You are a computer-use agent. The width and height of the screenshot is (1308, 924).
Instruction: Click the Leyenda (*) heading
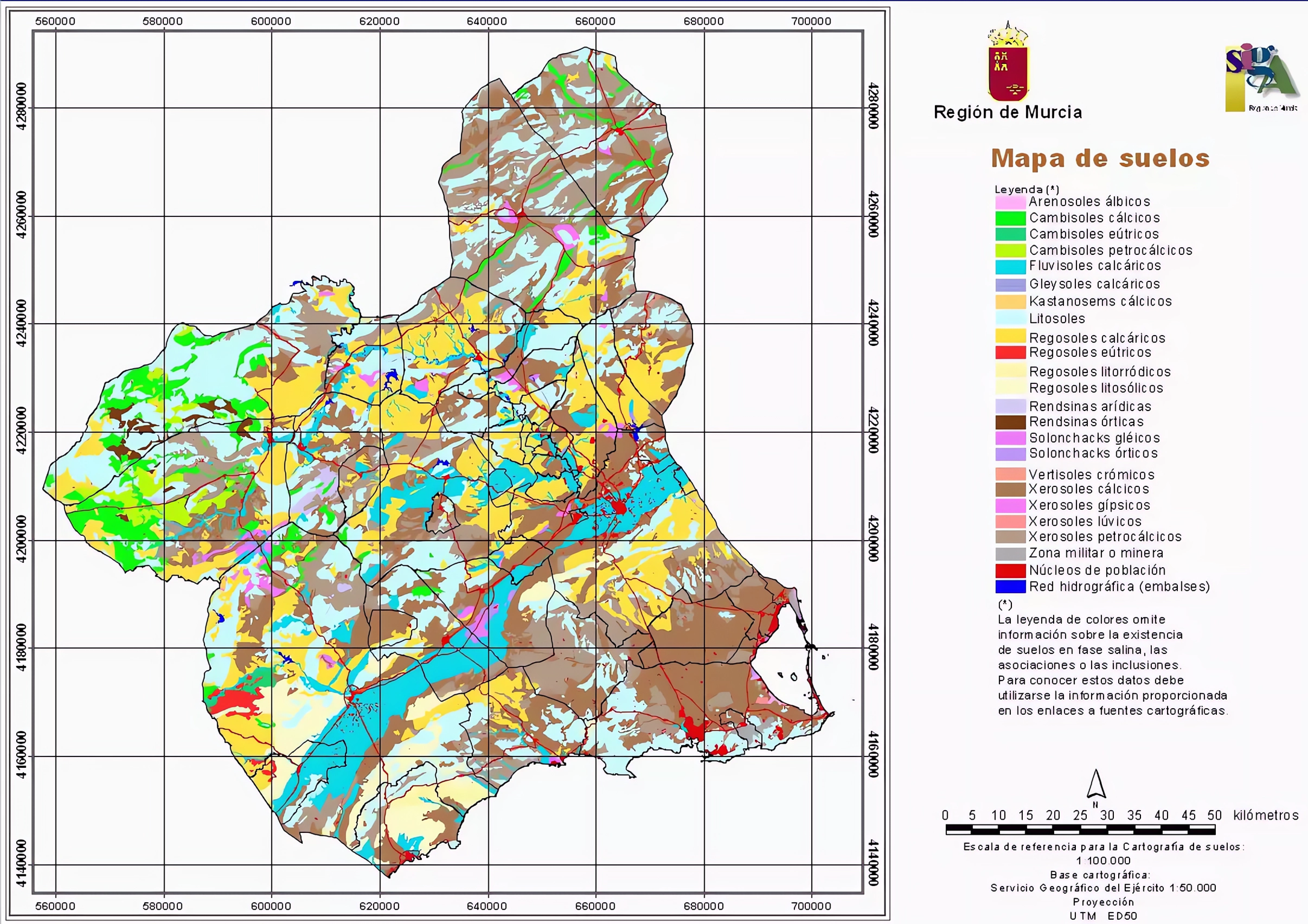click(1027, 189)
